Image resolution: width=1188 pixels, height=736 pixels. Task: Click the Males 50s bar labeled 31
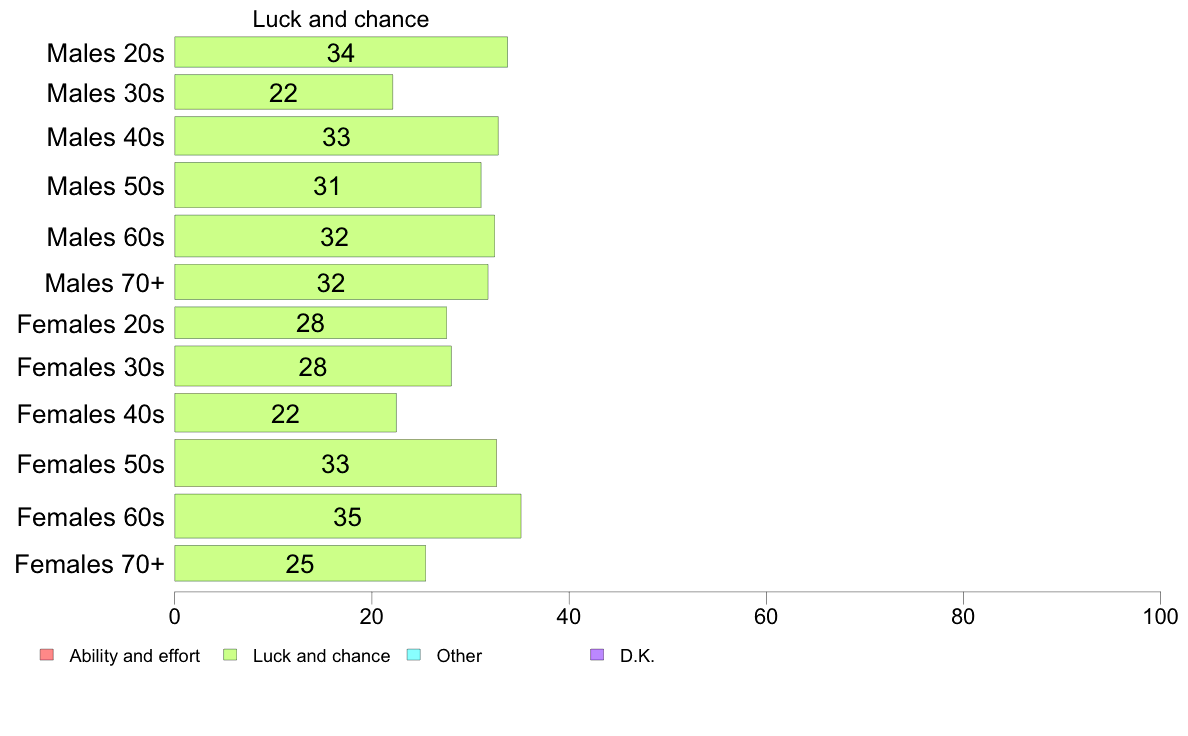pyautogui.click(x=328, y=185)
